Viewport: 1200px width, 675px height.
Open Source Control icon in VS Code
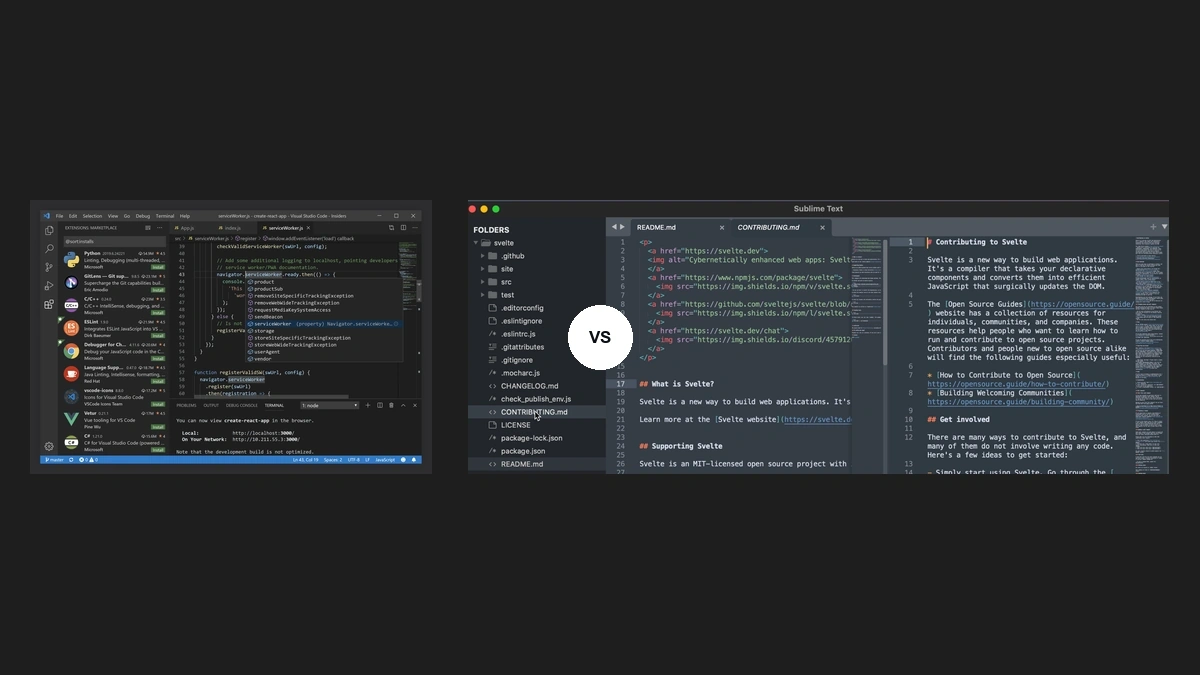[x=49, y=267]
